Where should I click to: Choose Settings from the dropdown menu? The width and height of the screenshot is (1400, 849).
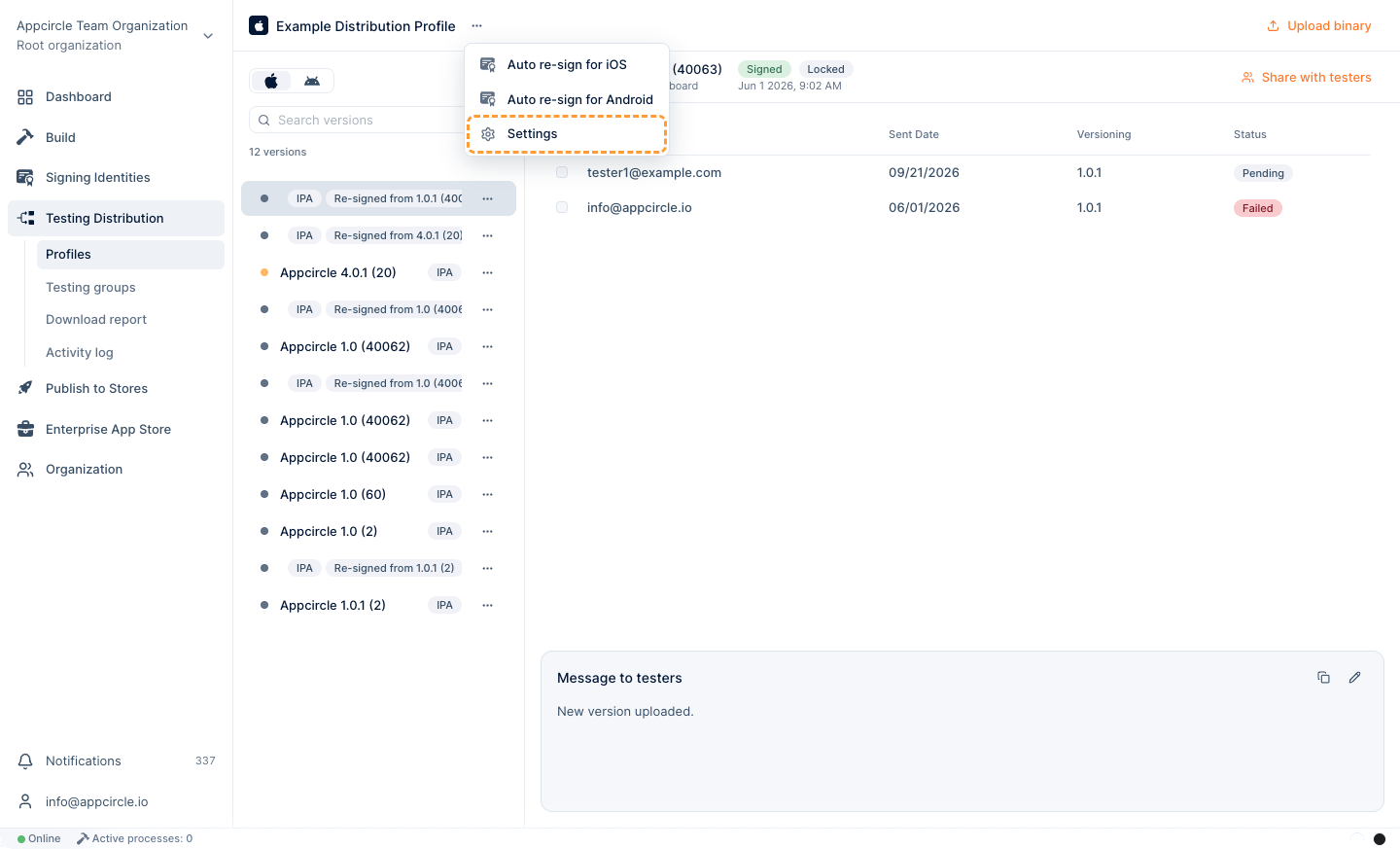[x=567, y=134]
